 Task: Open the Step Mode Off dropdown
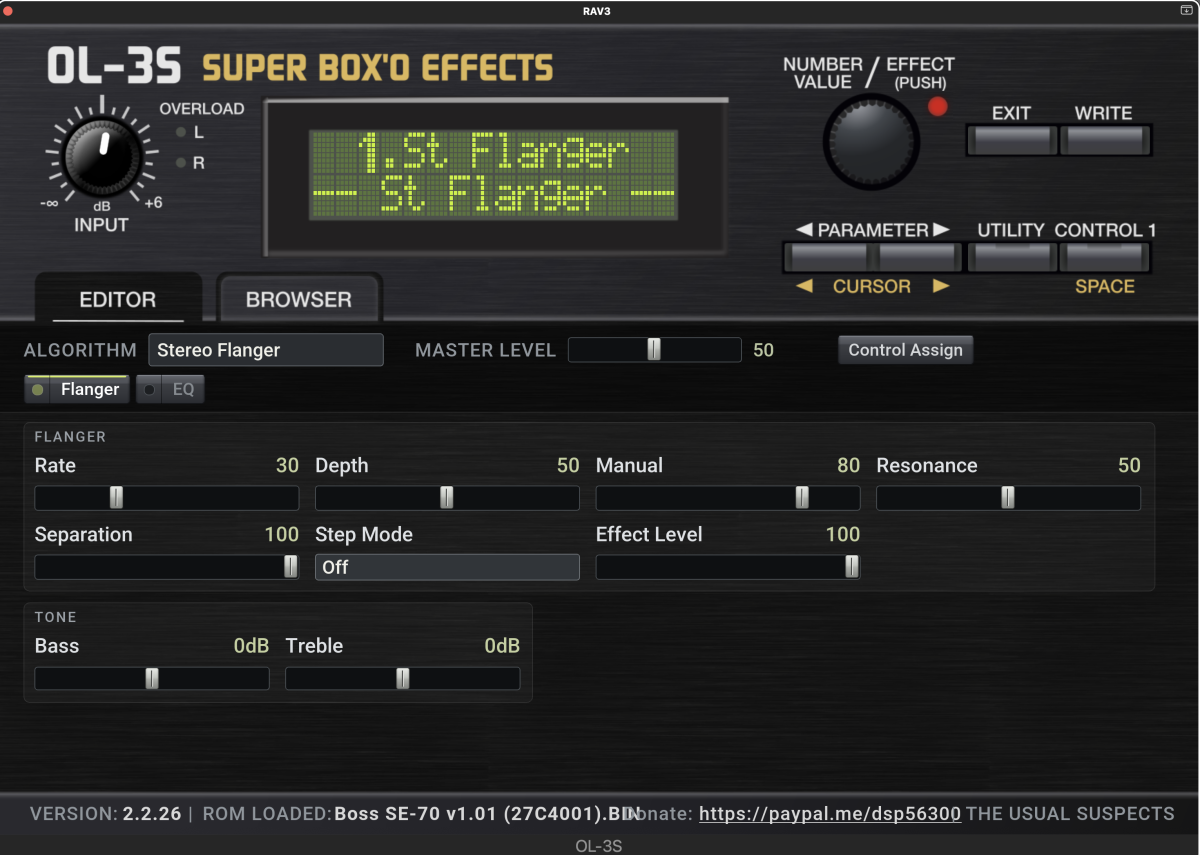point(447,567)
